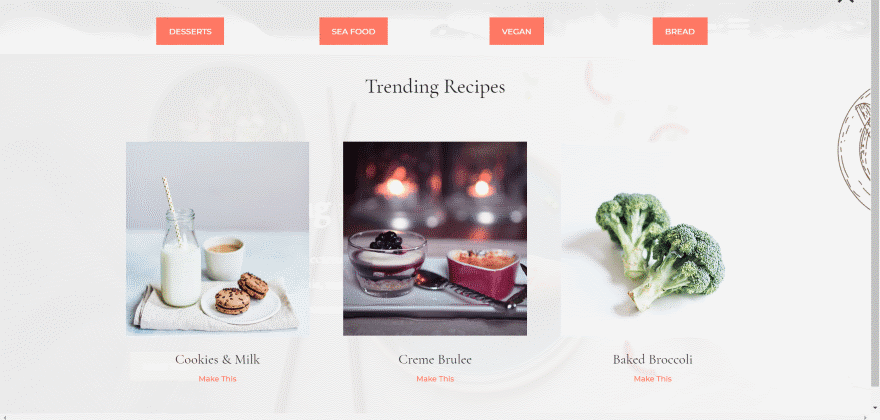The image size is (880, 420).
Task: Click Make This under Baked Broccoli
Action: (653, 379)
